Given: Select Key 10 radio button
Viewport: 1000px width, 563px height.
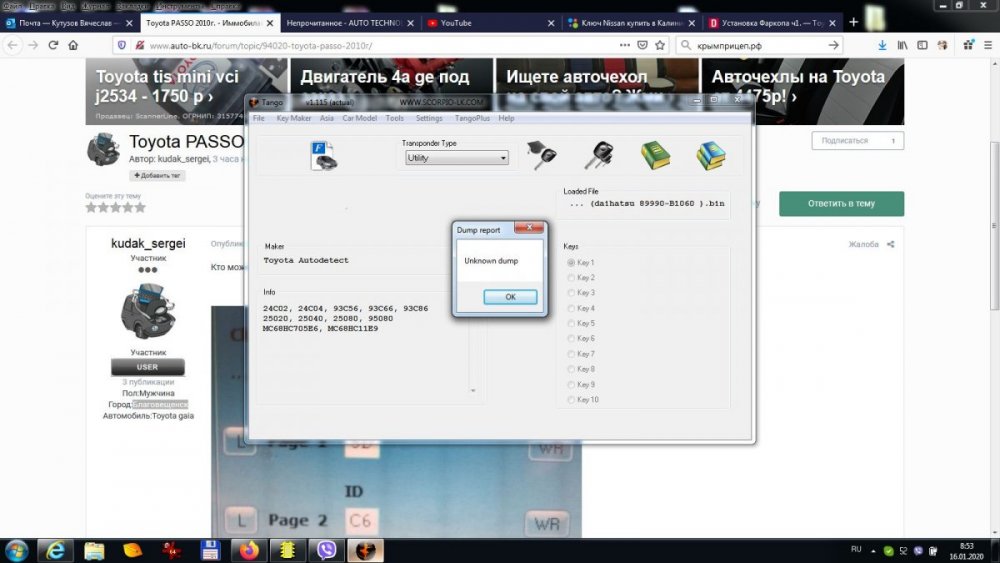Looking at the screenshot, I should click(571, 400).
